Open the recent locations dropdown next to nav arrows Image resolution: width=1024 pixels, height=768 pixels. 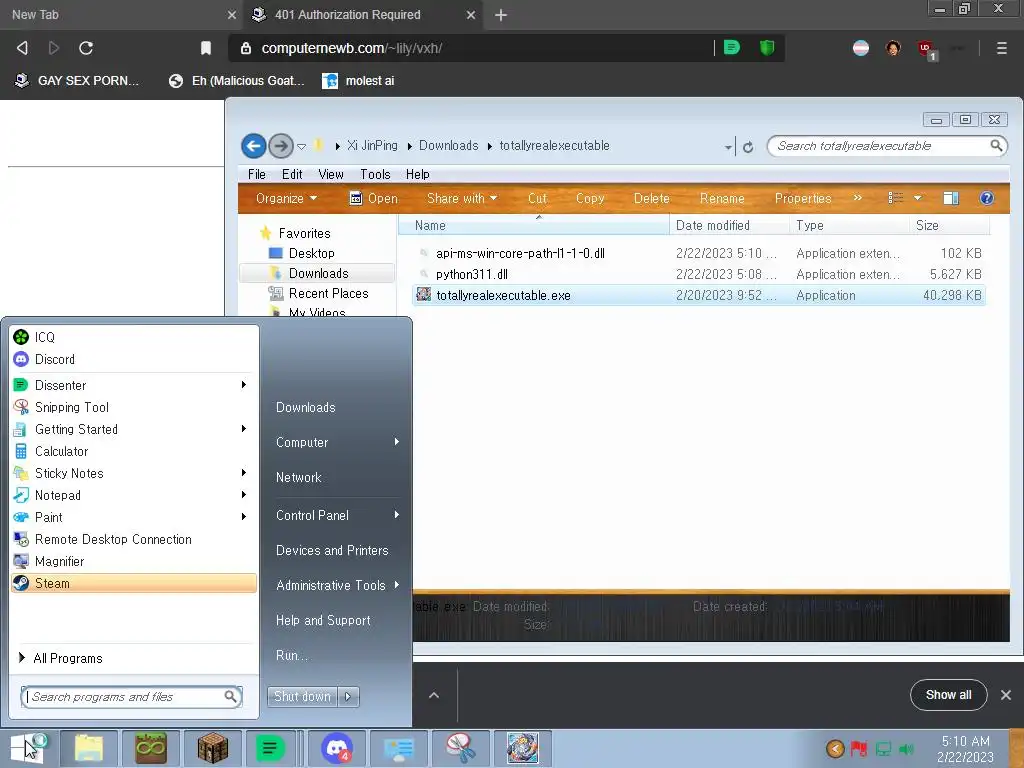(x=302, y=146)
